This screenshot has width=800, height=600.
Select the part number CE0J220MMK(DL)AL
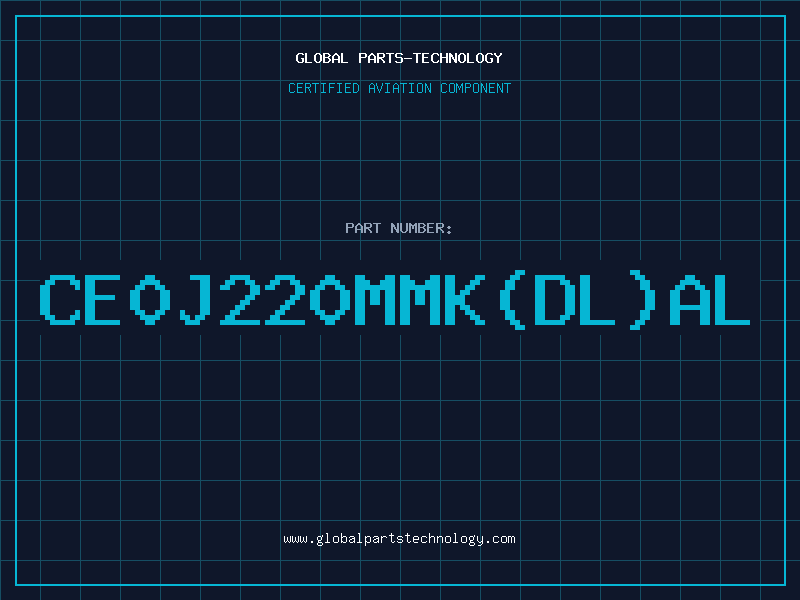395,300
